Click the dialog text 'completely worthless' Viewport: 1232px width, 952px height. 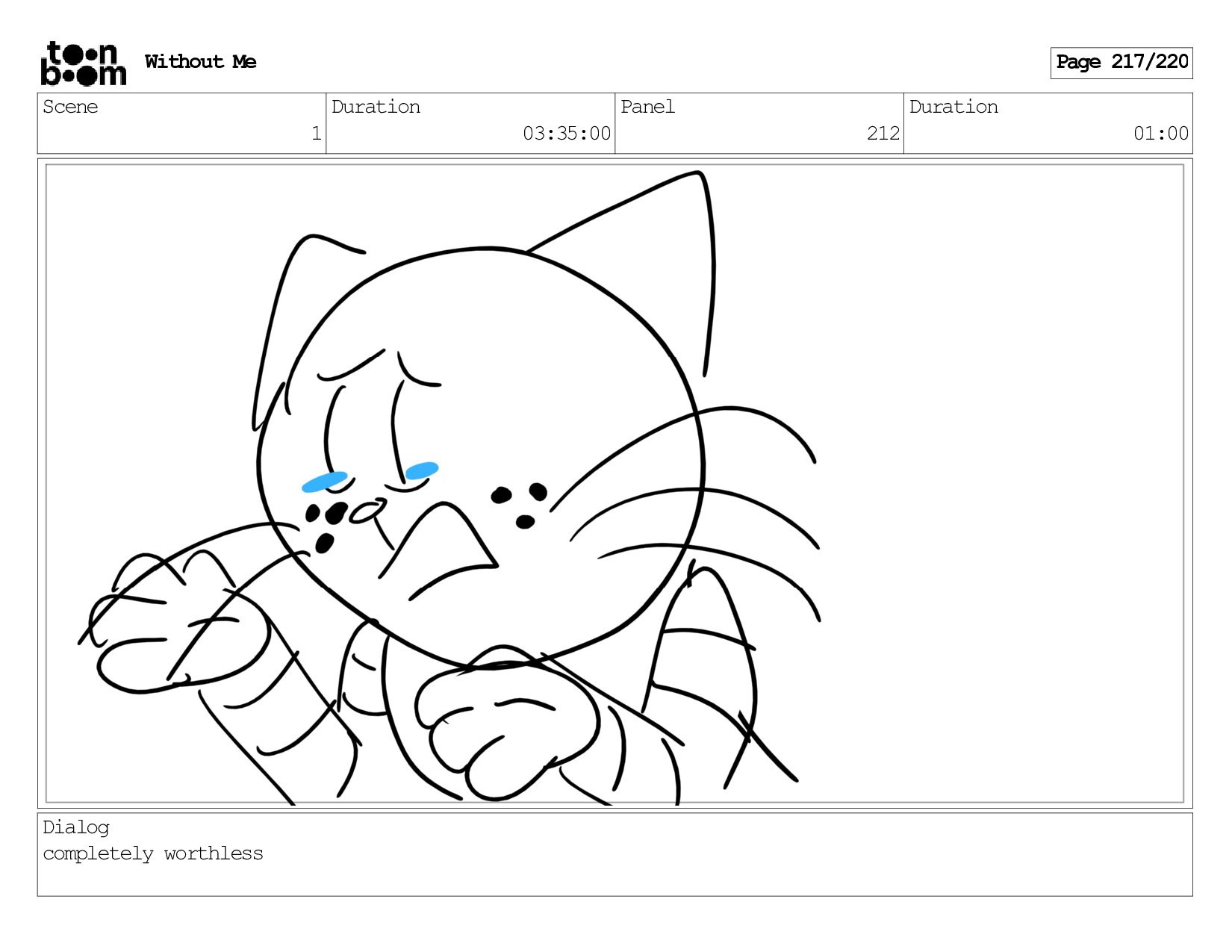[x=153, y=853]
